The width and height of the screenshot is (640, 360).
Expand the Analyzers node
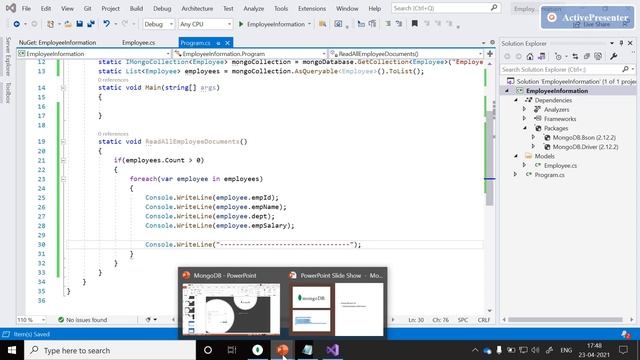525,109
